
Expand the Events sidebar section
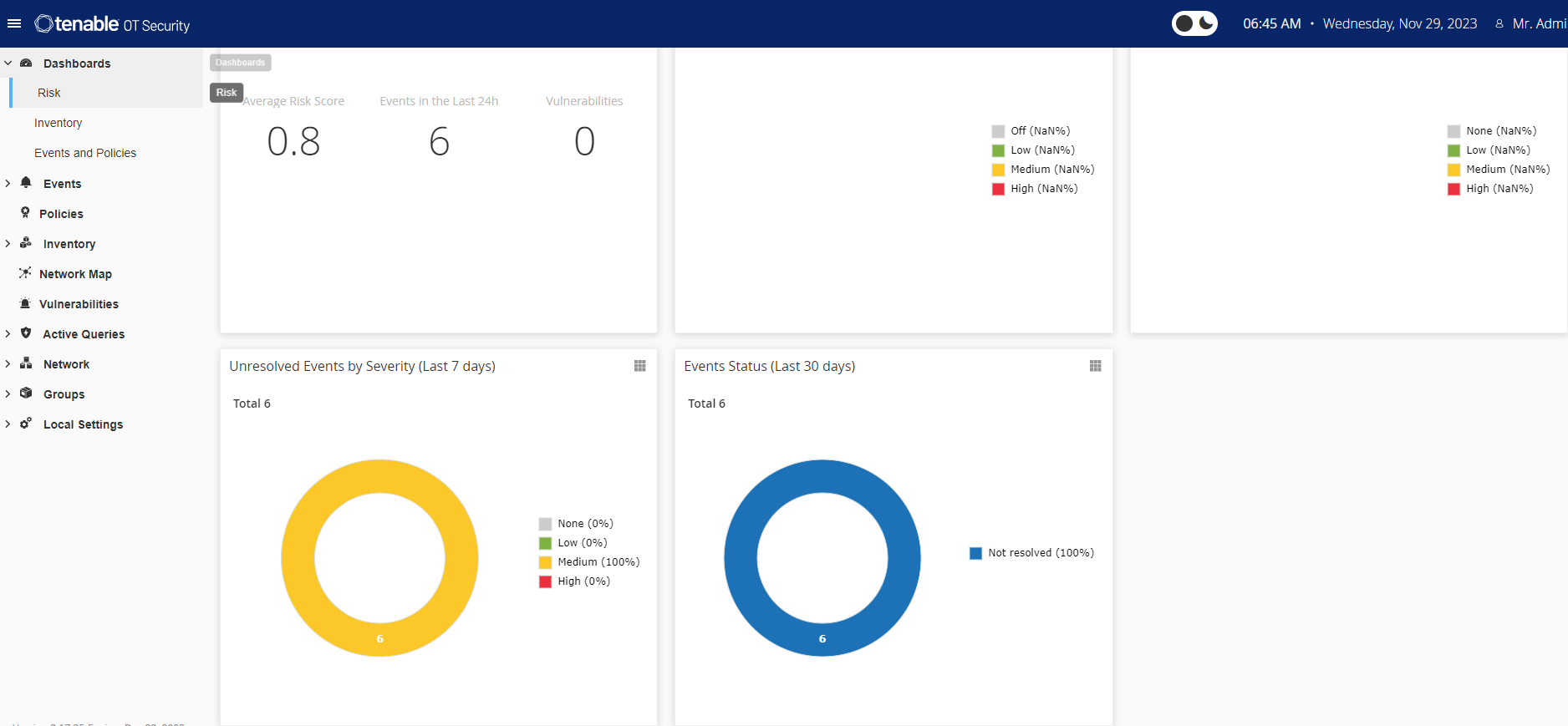click(8, 184)
